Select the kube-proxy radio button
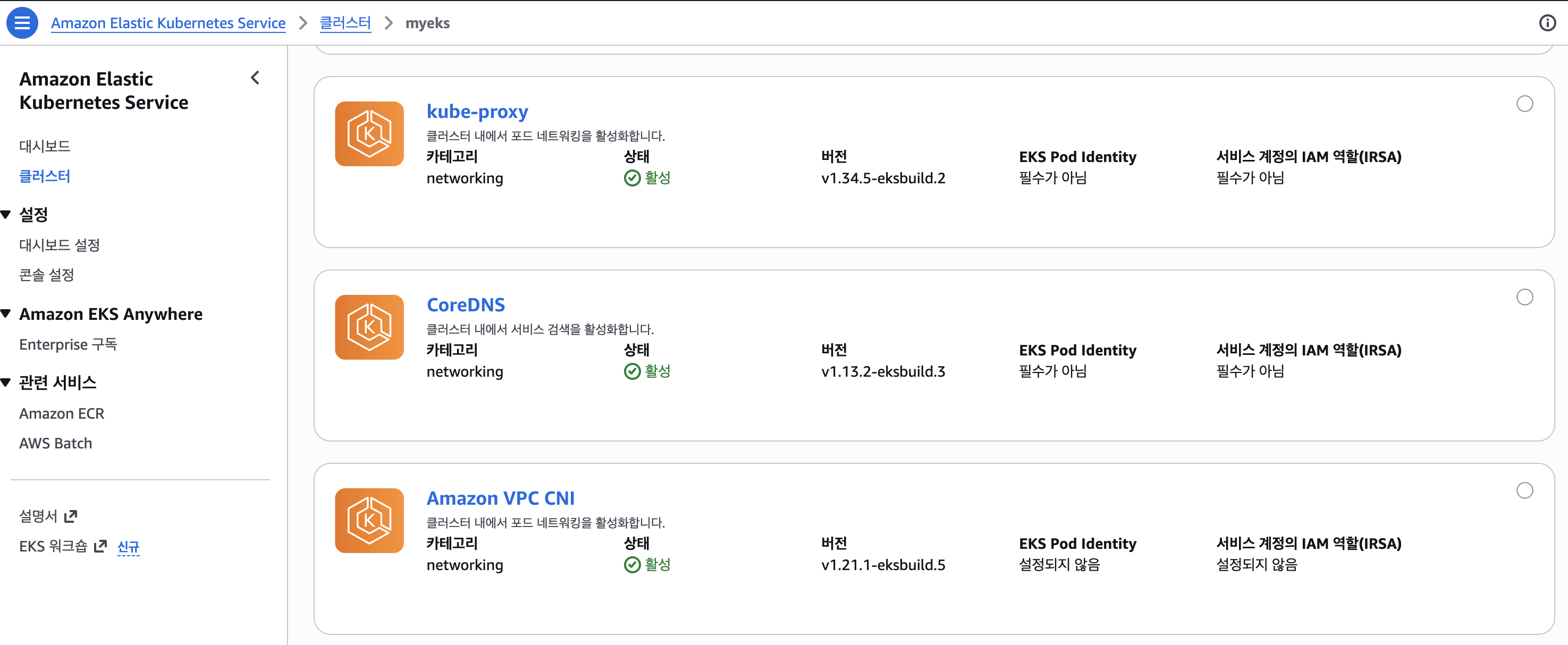1568x645 pixels. pos(1524,104)
